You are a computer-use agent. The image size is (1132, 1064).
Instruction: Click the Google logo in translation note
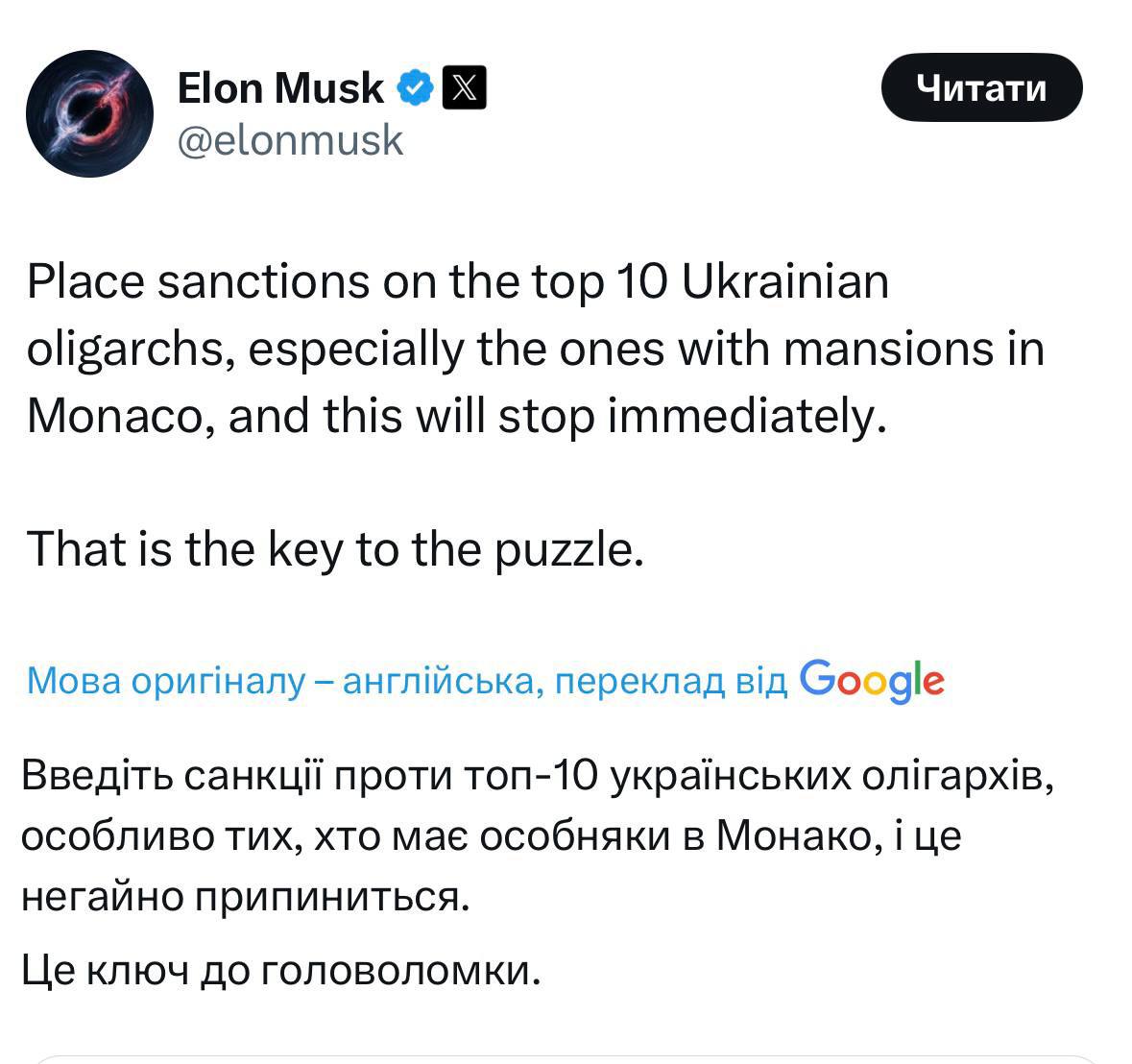872,680
